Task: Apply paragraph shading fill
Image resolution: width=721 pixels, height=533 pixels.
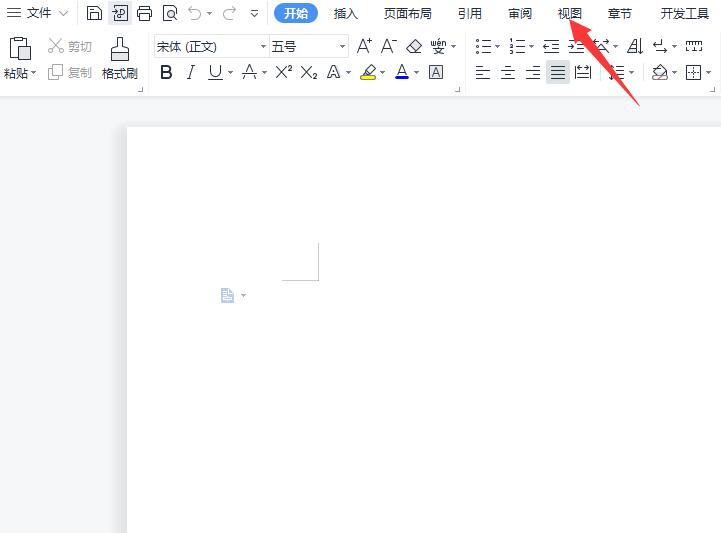Action: 660,72
